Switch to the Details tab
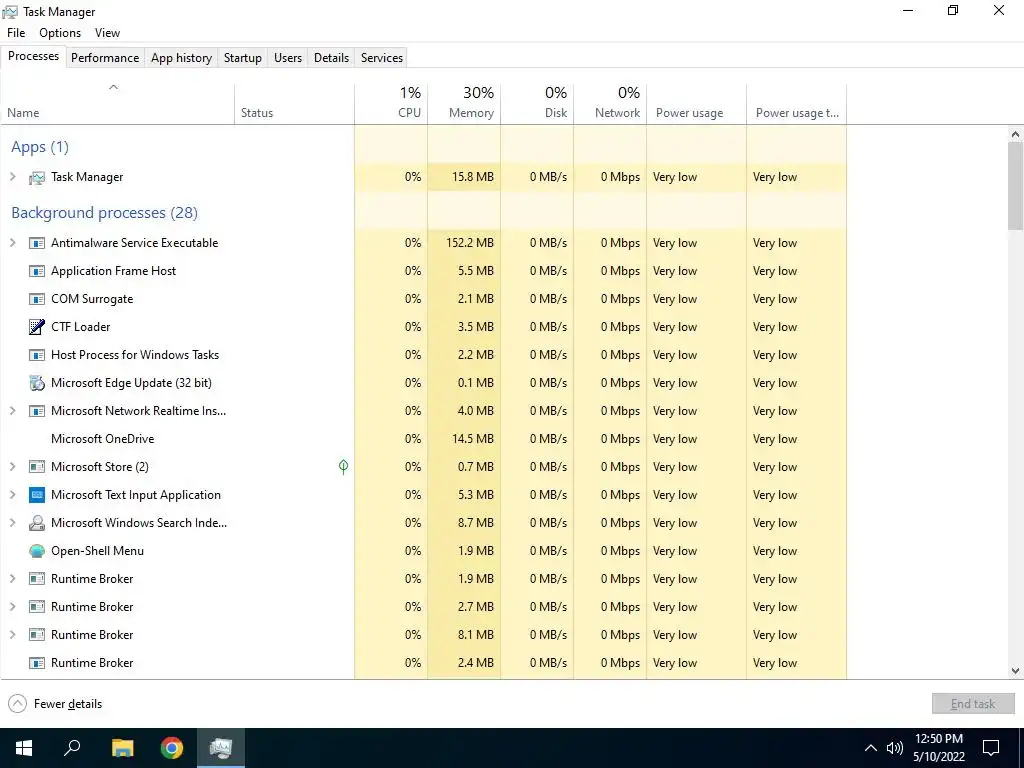 coord(332,57)
